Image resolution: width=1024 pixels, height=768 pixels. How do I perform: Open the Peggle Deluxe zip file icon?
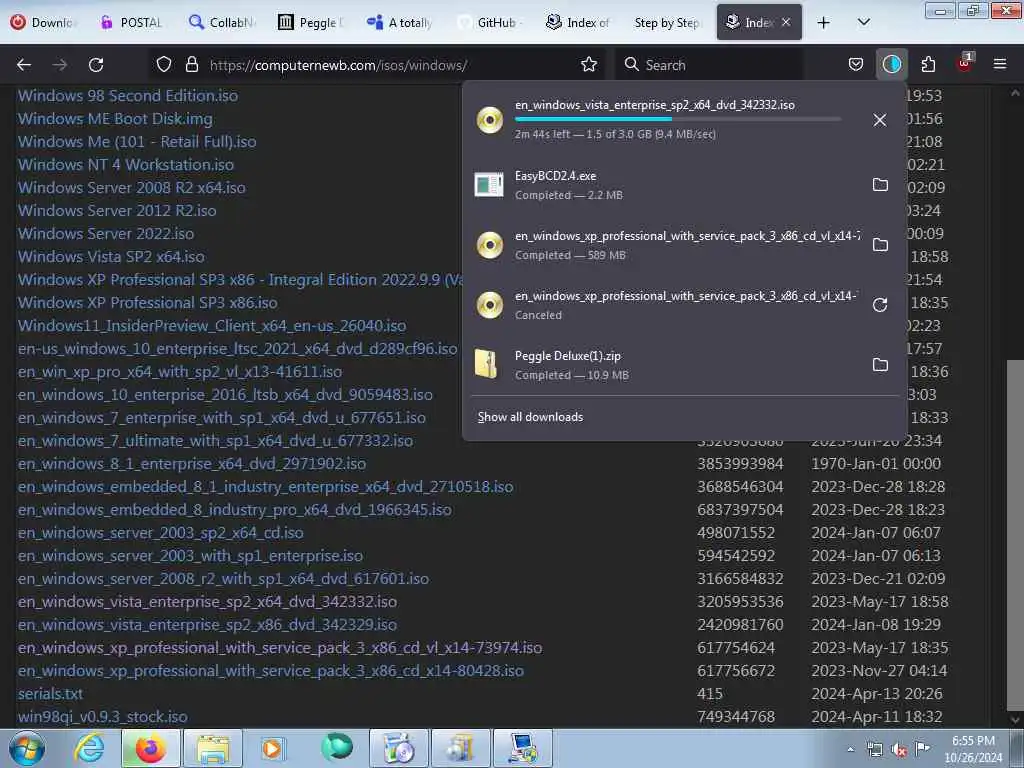click(x=487, y=364)
